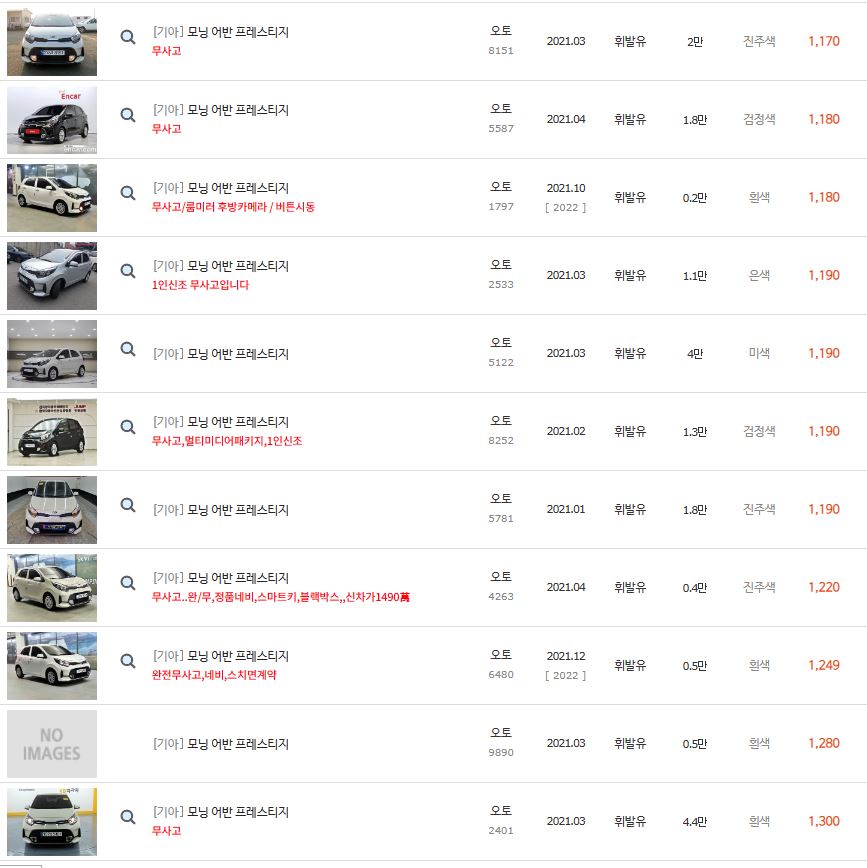The image size is (867, 868).
Task: Click mileage 4.4만
Action: pos(695,822)
